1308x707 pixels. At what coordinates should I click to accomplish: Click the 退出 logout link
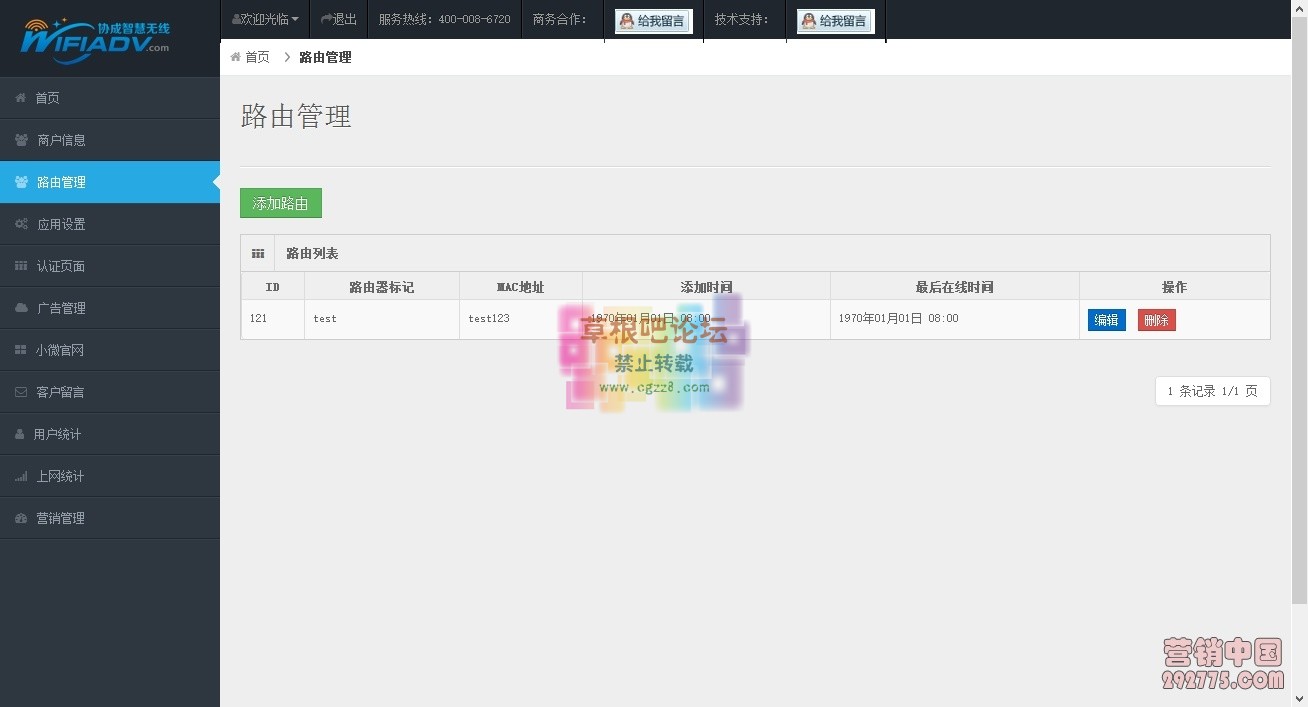339,18
